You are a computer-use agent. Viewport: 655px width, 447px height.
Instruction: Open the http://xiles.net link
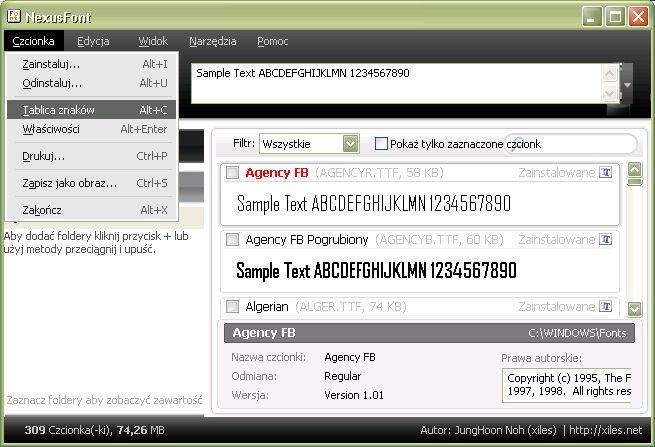click(x=605, y=430)
